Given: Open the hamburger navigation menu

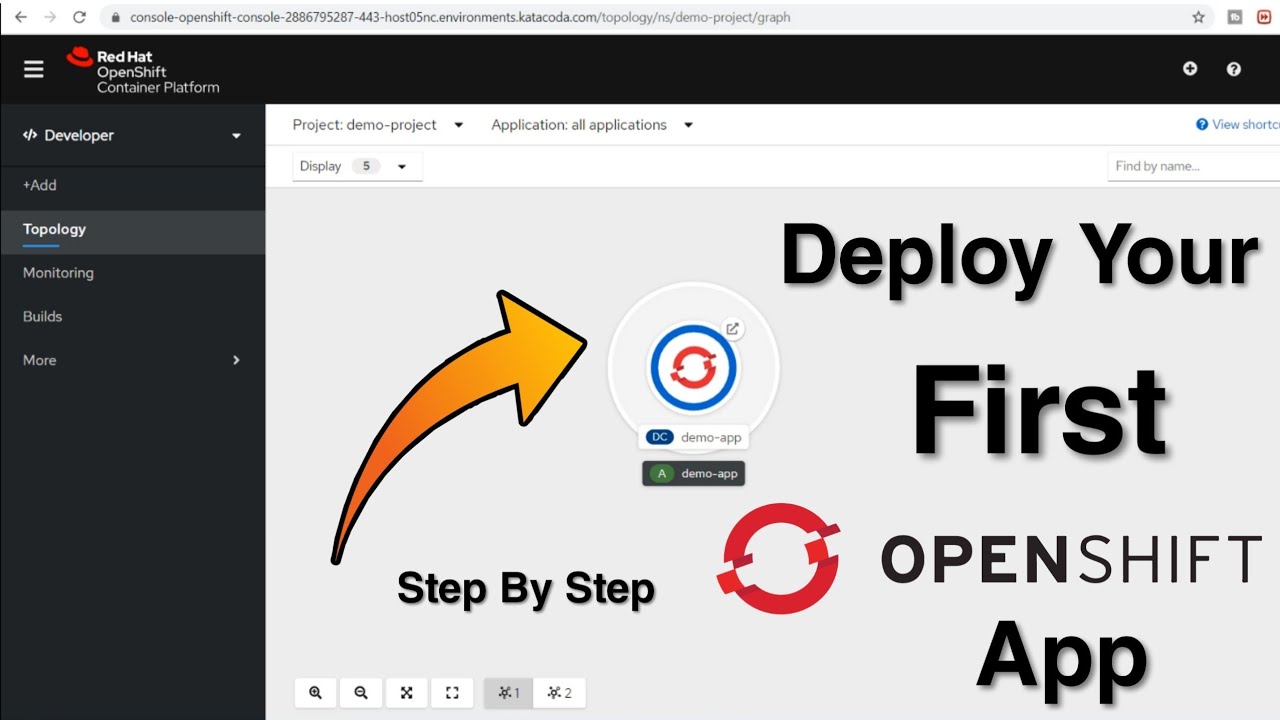Looking at the screenshot, I should click(34, 69).
